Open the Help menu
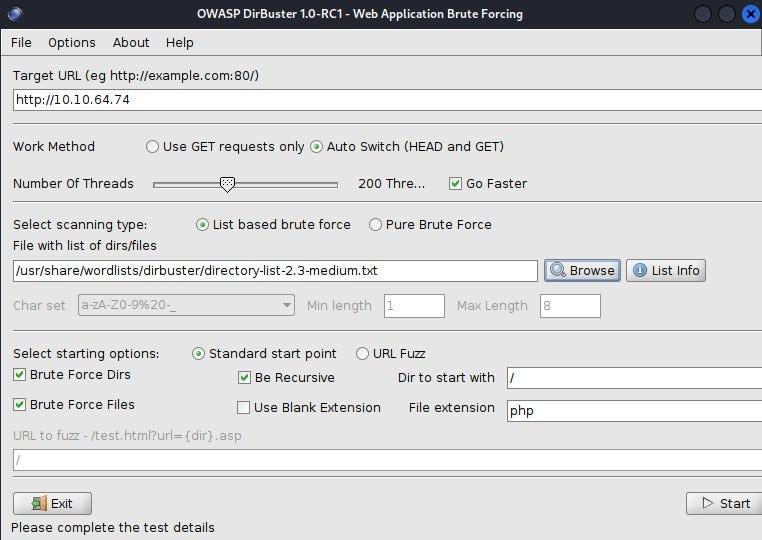Viewport: 762px width, 540px height. [x=180, y=42]
